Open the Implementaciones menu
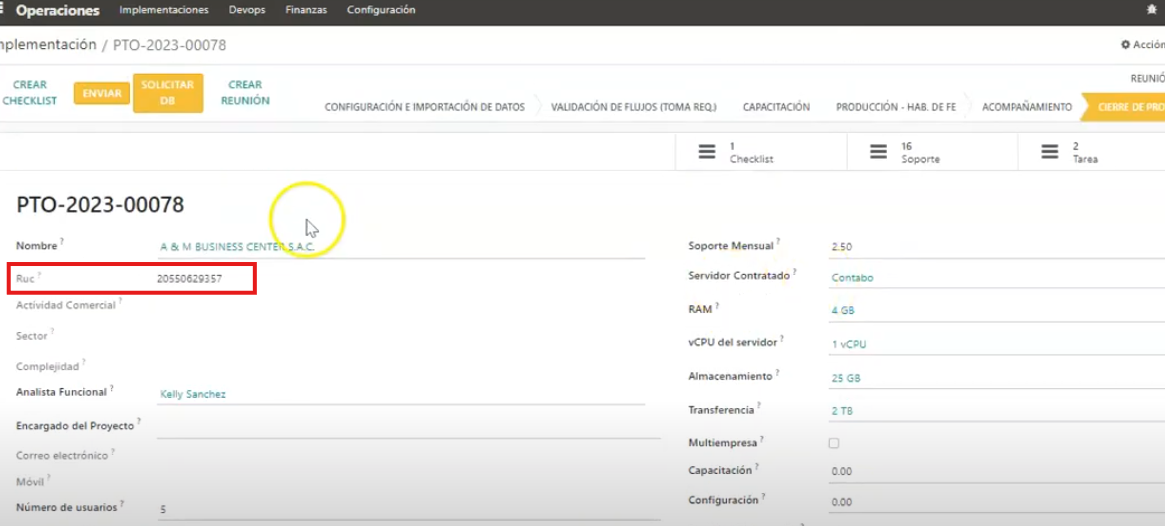Image resolution: width=1165 pixels, height=526 pixels. [164, 10]
